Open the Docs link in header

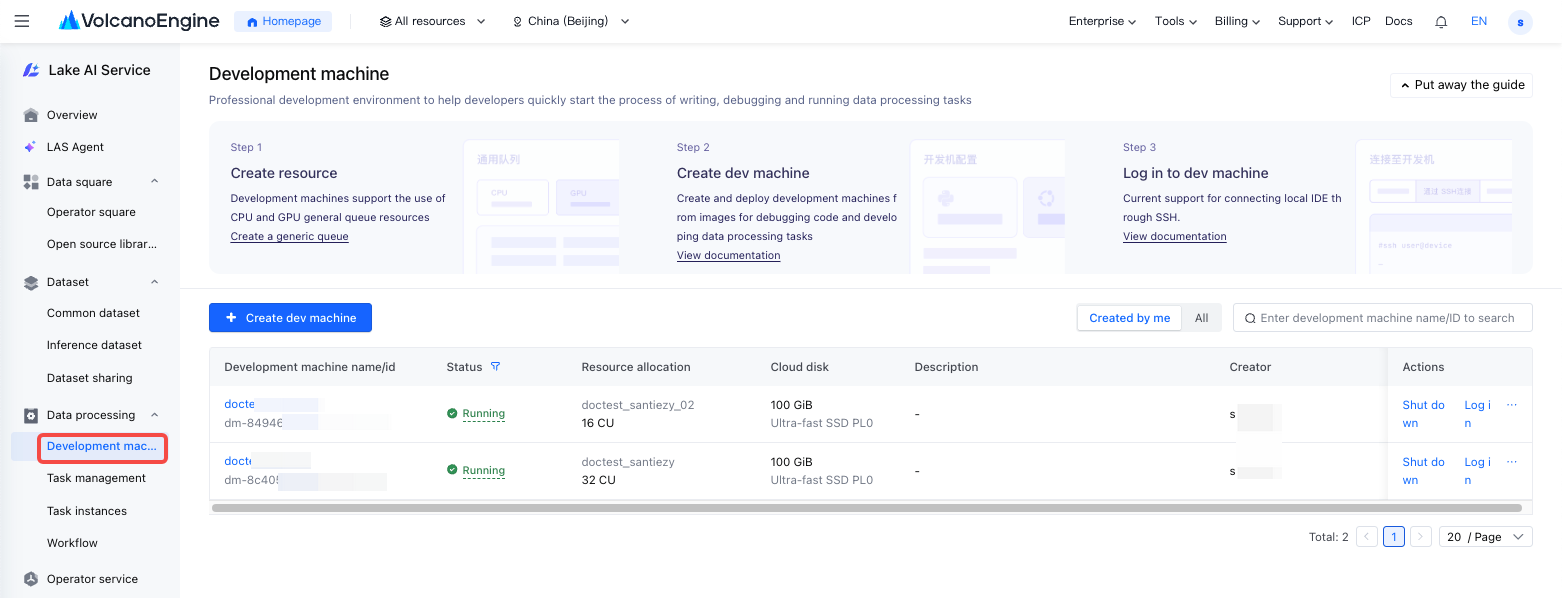pyautogui.click(x=1399, y=21)
